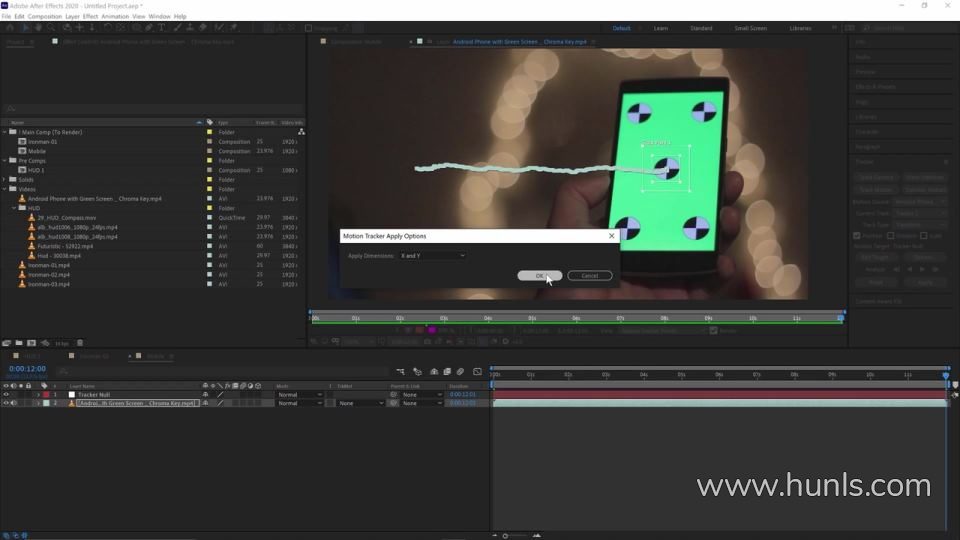The width and height of the screenshot is (960, 540).
Task: Click the Home icon in toolbar
Action: [12, 28]
